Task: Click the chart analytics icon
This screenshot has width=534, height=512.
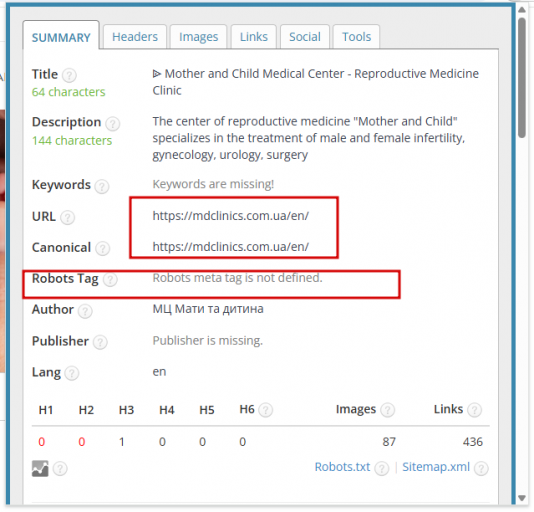Action: [40, 468]
